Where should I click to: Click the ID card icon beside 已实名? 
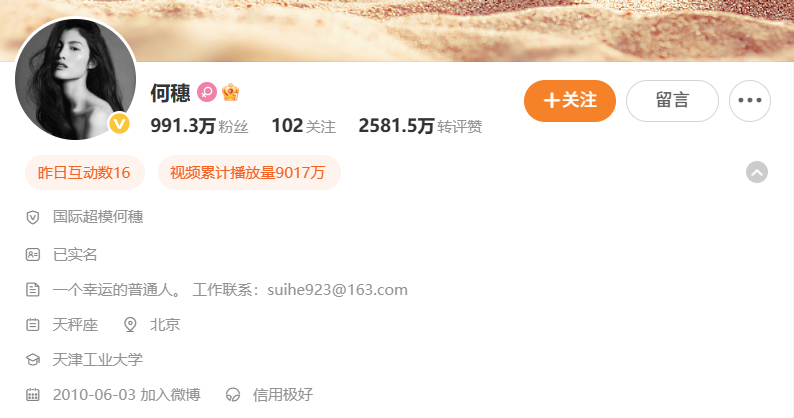[x=32, y=254]
